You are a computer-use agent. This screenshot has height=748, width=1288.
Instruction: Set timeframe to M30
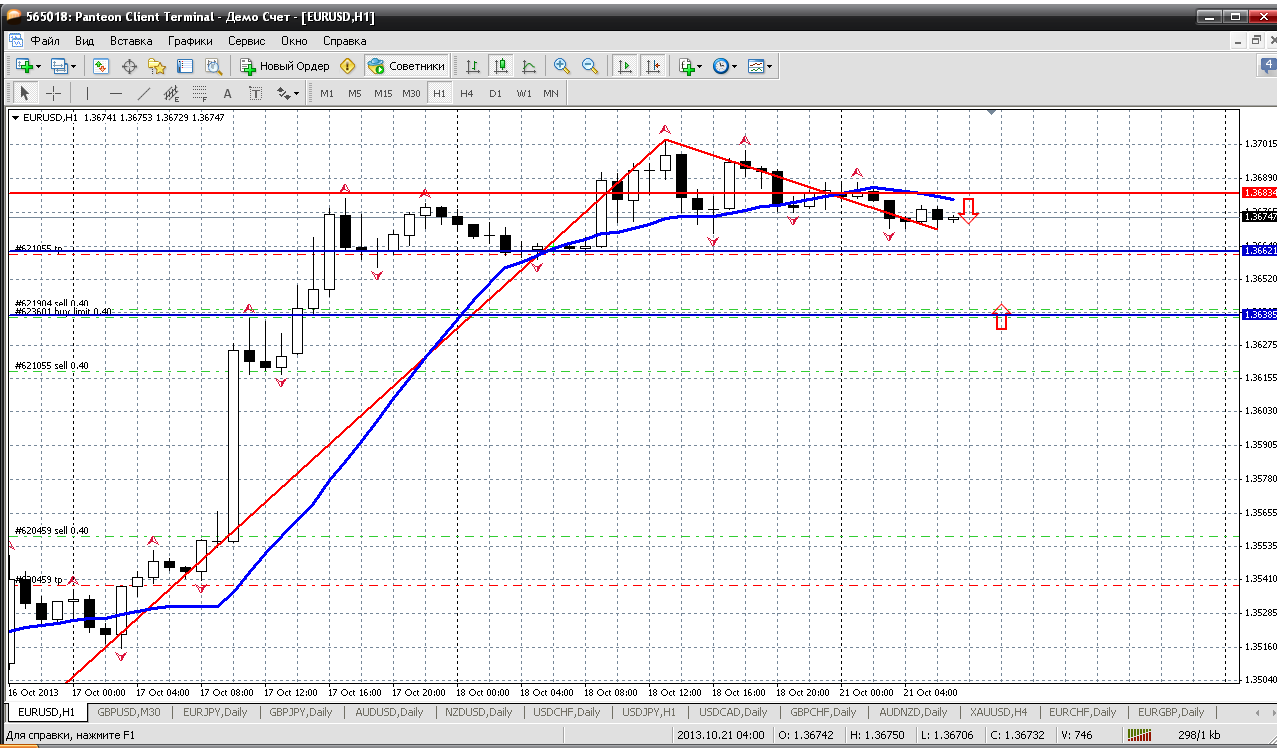(x=411, y=93)
